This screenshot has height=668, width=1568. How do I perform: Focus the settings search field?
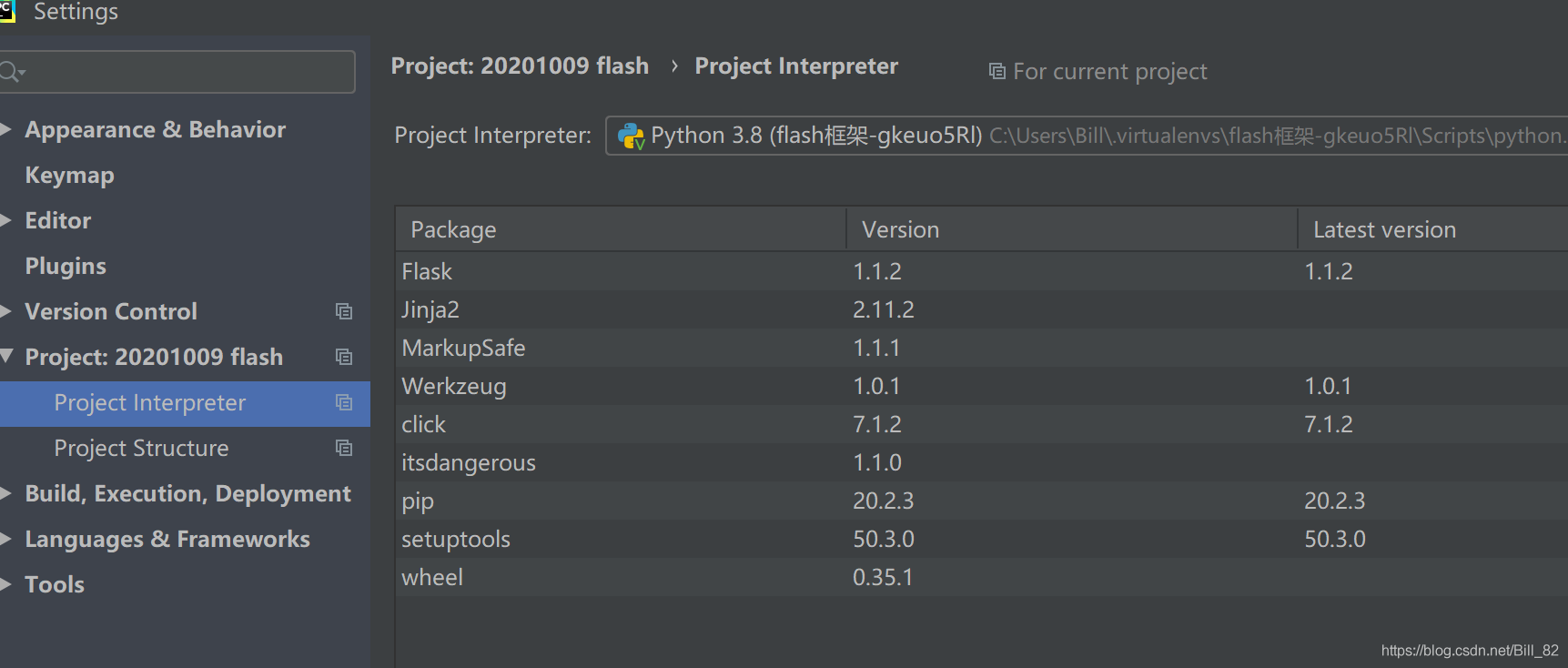point(177,72)
